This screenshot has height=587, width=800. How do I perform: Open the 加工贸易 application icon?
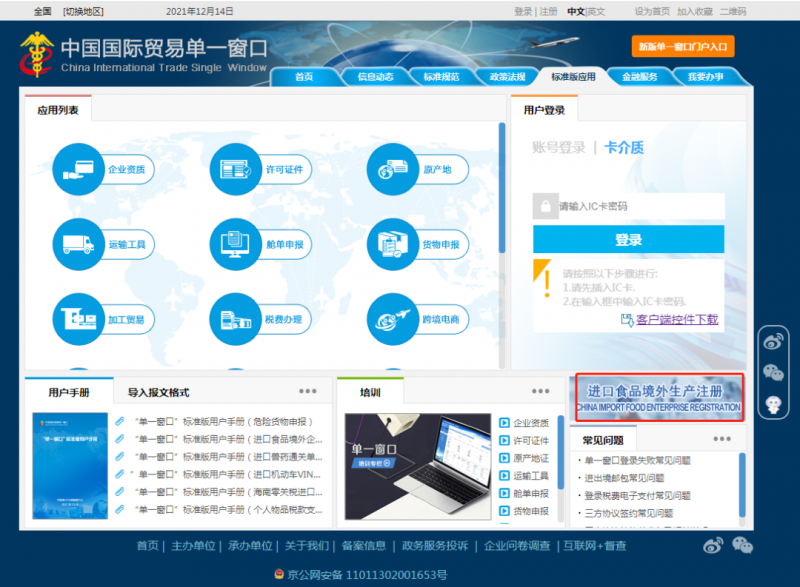[78, 319]
